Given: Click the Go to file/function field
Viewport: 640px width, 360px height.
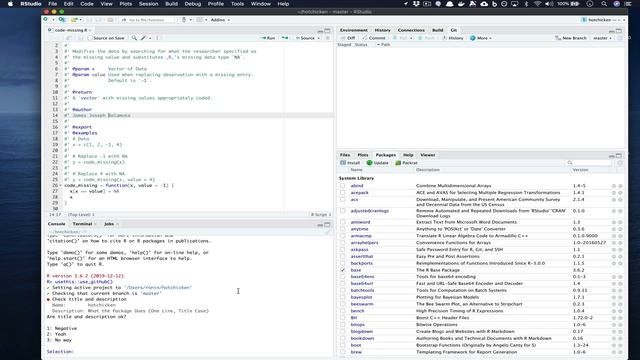Looking at the screenshot, I should click(149, 20).
